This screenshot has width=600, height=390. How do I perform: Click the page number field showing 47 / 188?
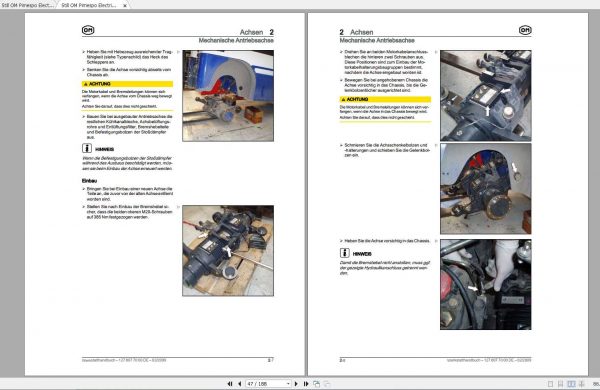[266, 383]
